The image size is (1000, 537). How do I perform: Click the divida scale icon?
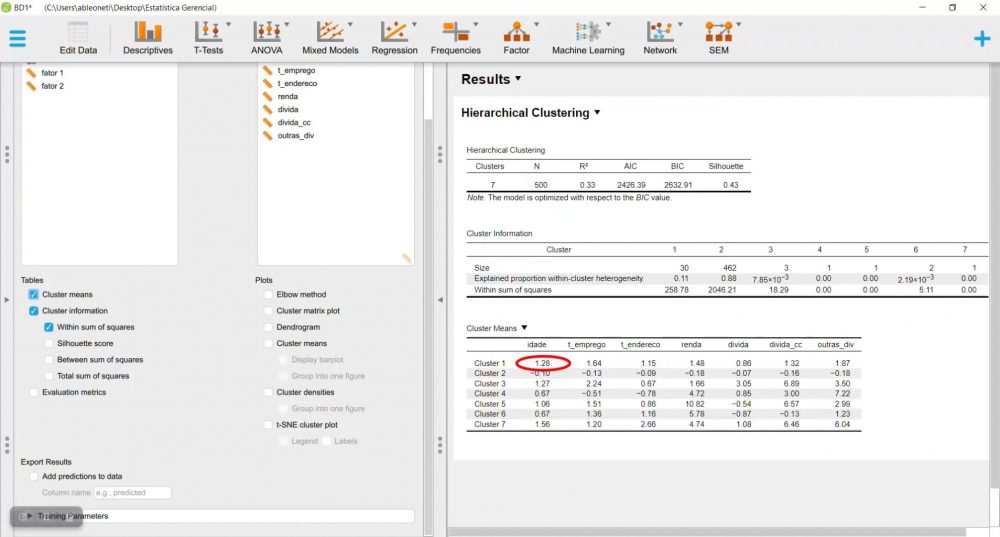[x=267, y=109]
